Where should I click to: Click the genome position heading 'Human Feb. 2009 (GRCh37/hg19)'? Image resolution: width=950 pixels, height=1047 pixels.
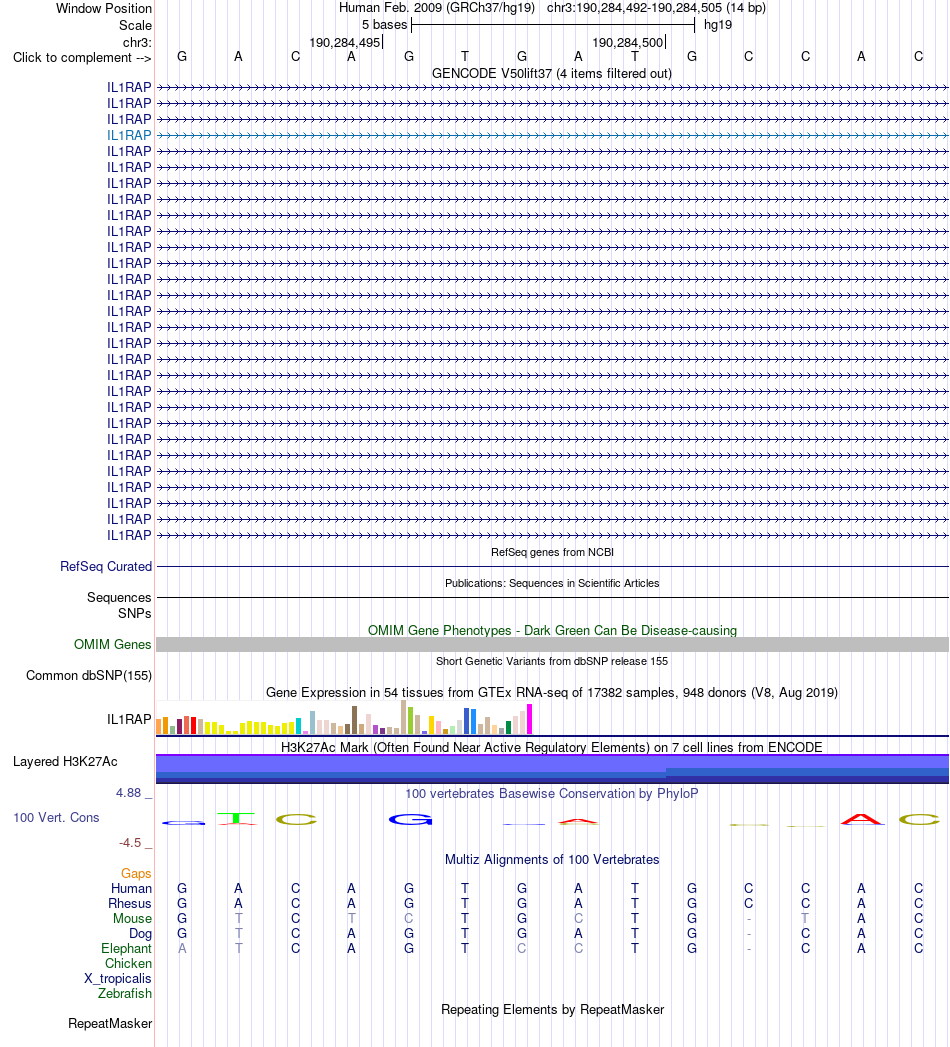tap(437, 8)
